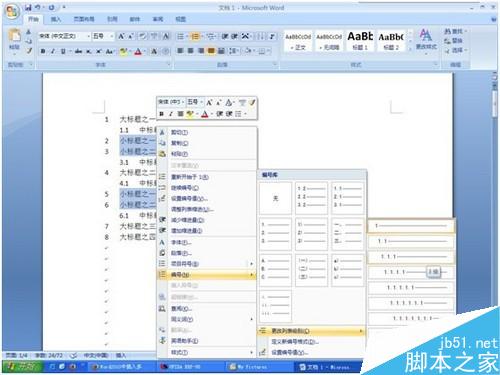This screenshot has width=500, height=375.
Task: Open Paragraph dialog launcher corner arrow
Action: tap(275, 64)
